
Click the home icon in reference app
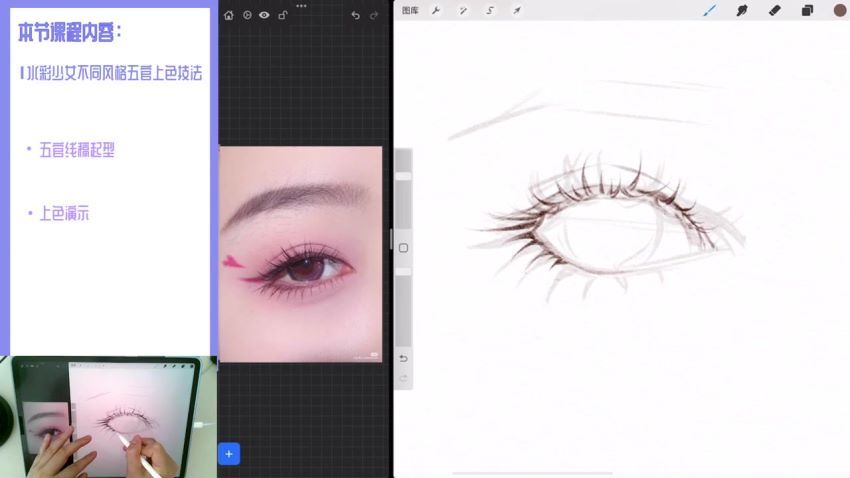point(229,15)
